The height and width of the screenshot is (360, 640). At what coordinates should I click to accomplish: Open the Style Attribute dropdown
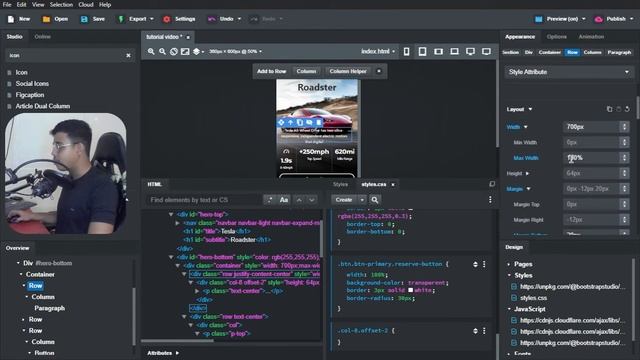[569, 72]
